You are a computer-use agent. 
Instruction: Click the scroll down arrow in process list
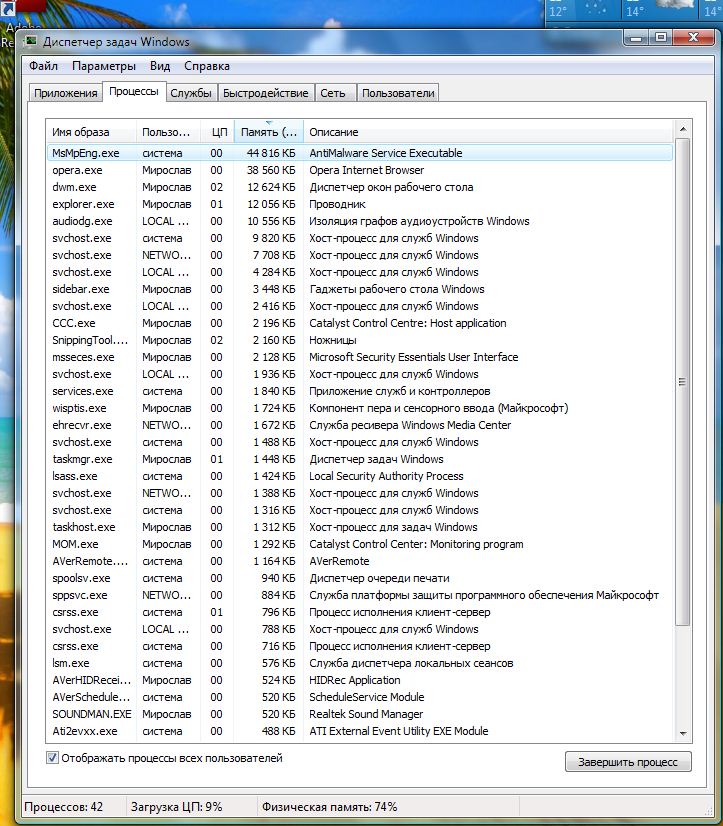point(682,733)
